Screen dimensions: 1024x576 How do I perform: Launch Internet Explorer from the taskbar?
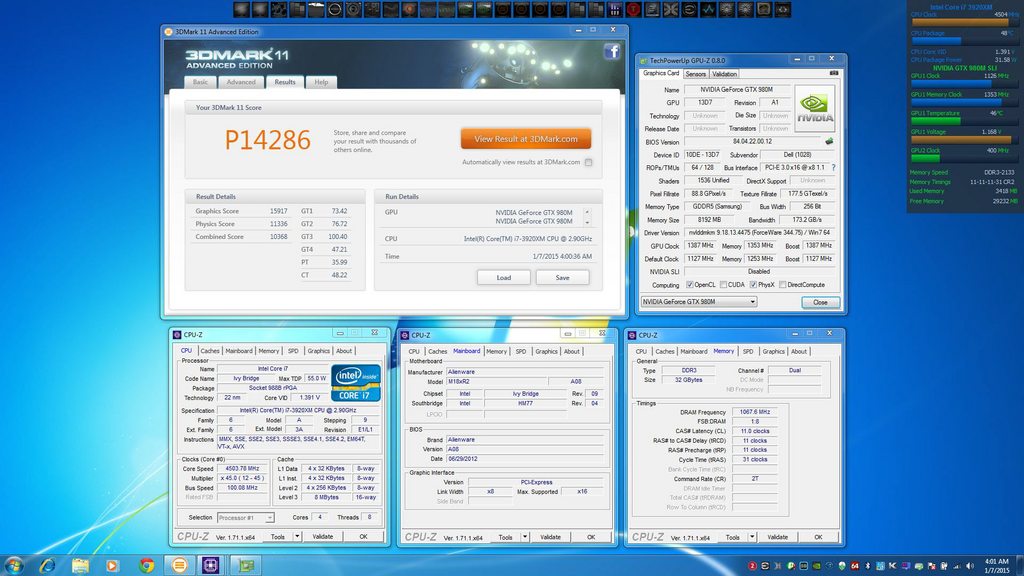[x=47, y=565]
